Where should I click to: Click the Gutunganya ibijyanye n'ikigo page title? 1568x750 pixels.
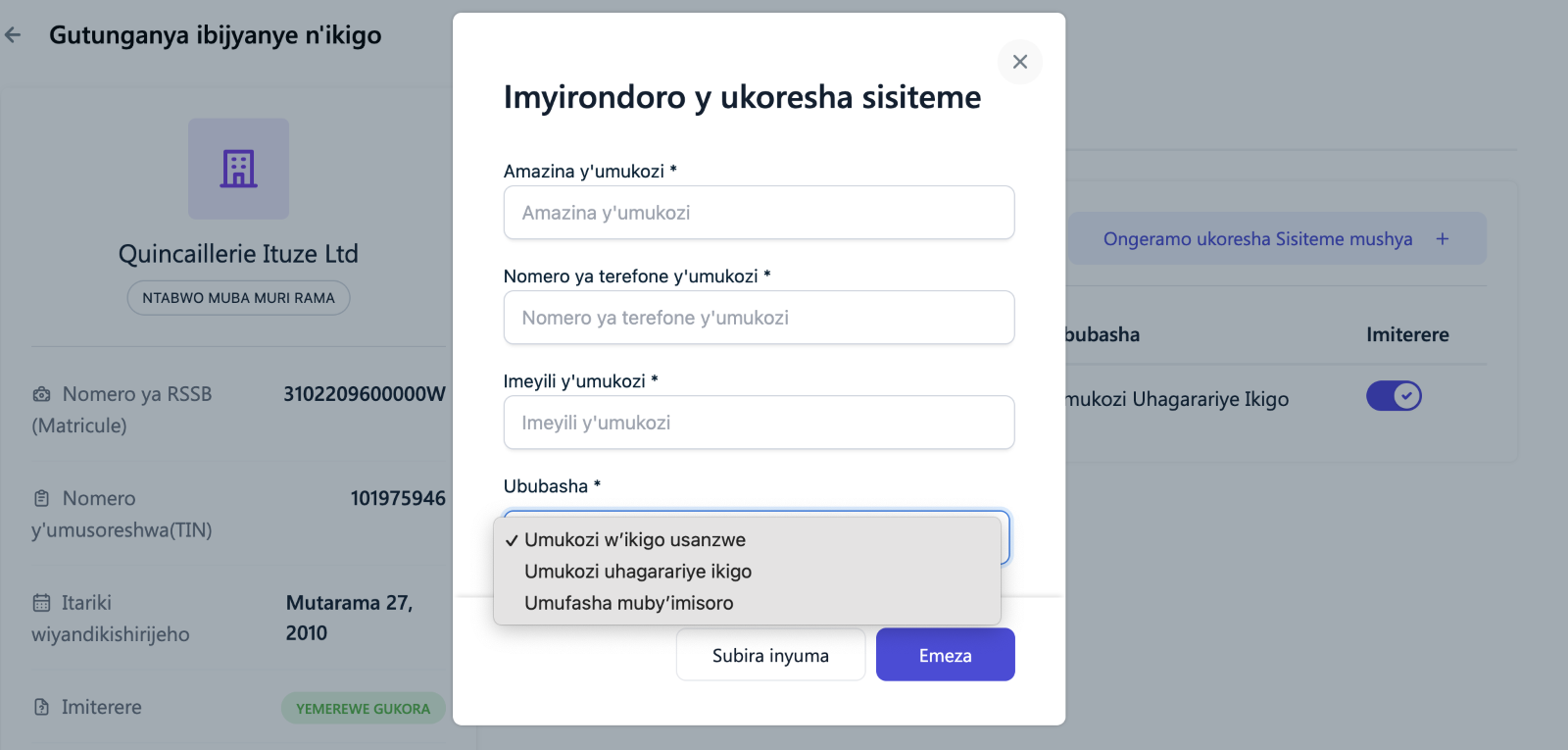[x=216, y=35]
